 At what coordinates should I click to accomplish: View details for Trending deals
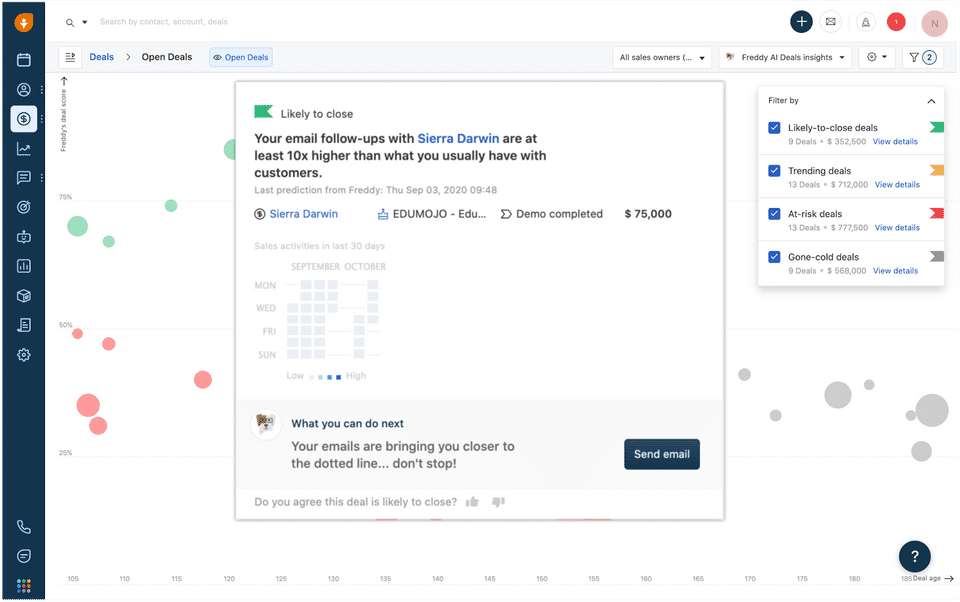pos(897,184)
